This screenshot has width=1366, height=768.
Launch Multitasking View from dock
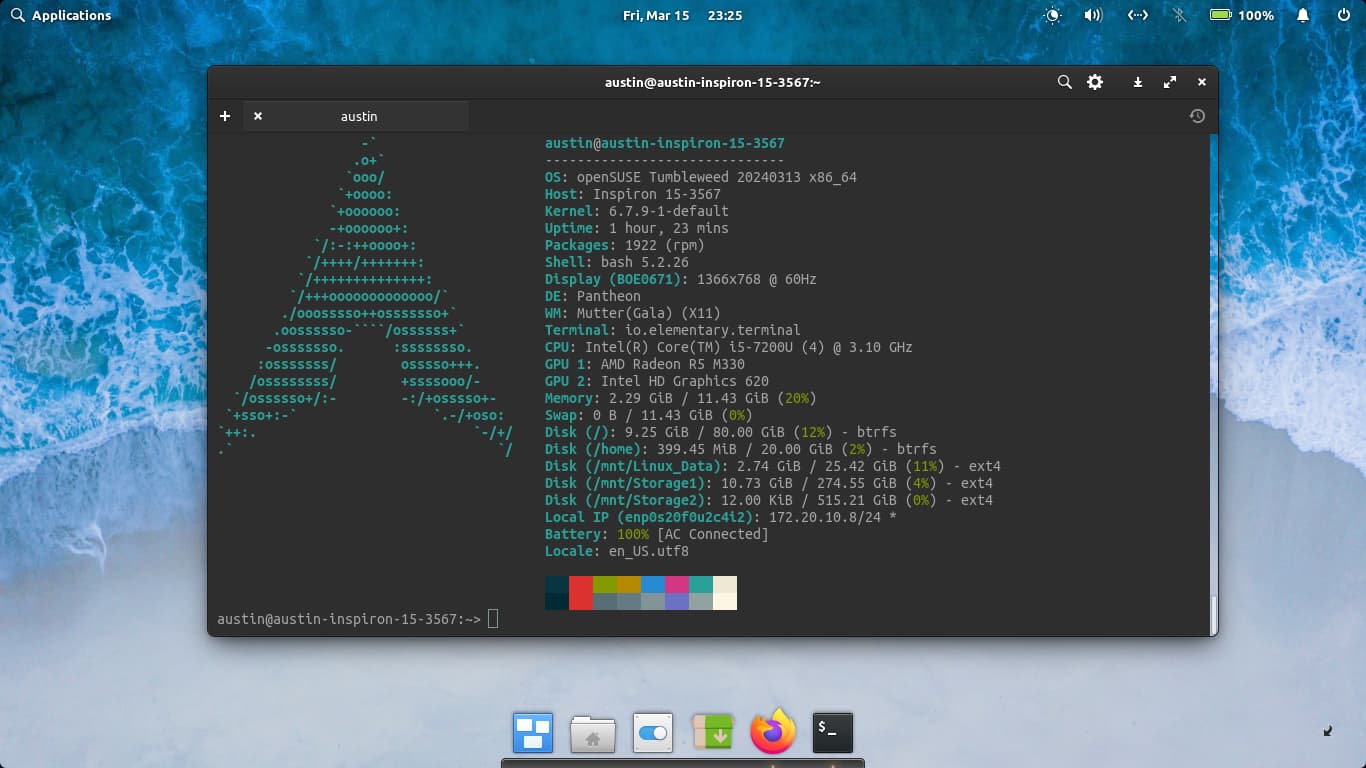[533, 732]
